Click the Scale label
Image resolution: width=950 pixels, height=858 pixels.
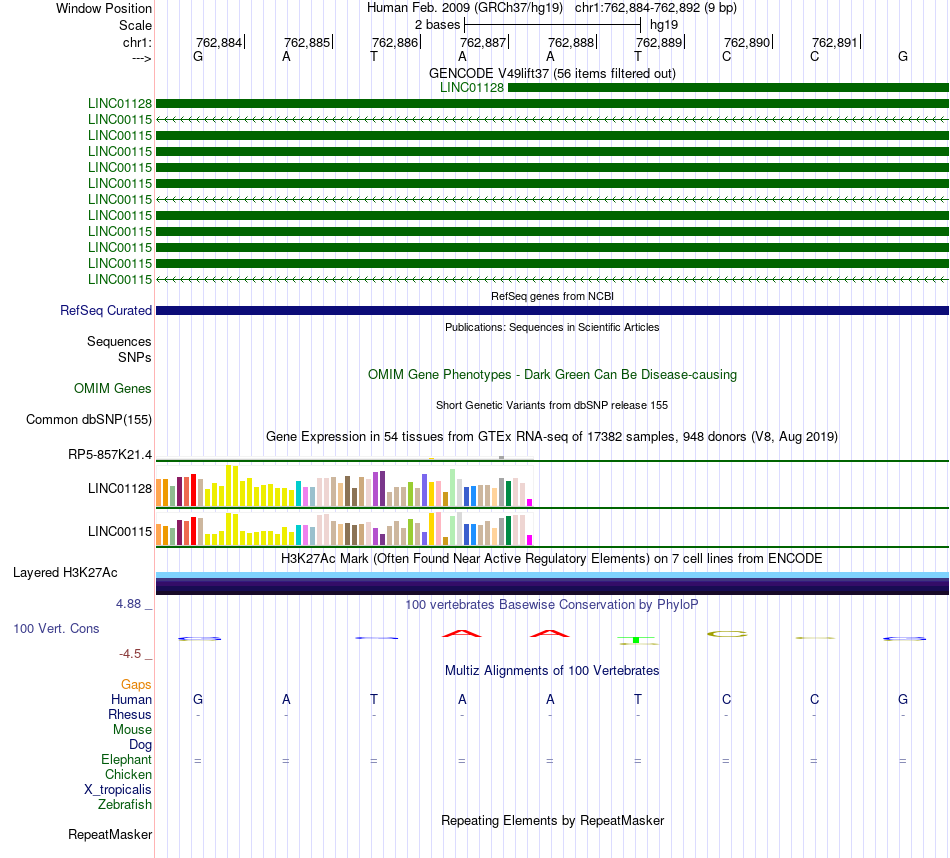click(135, 25)
